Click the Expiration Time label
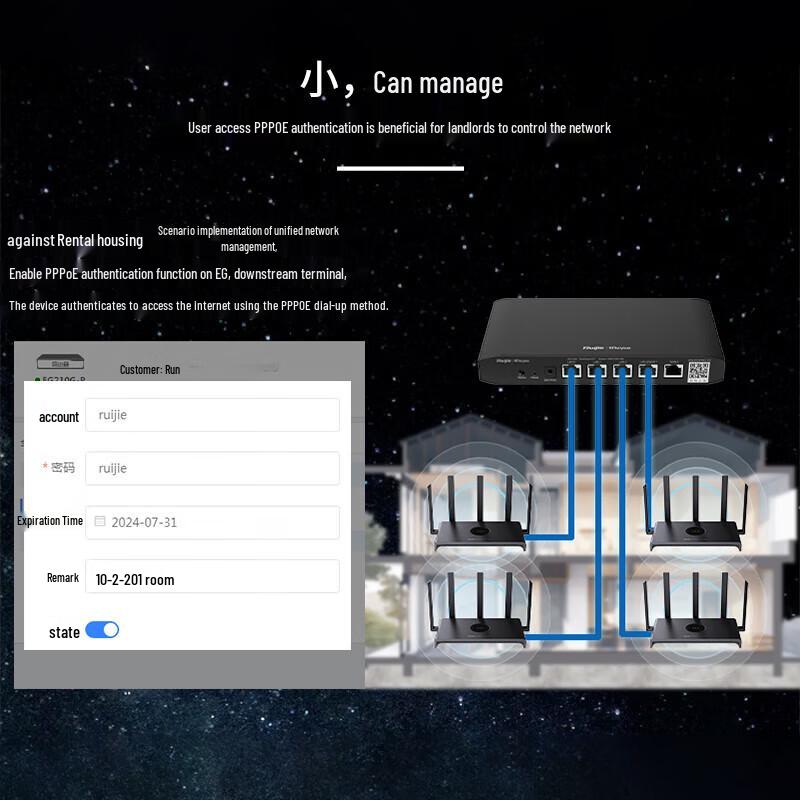The width and height of the screenshot is (800, 800). tap(50, 521)
